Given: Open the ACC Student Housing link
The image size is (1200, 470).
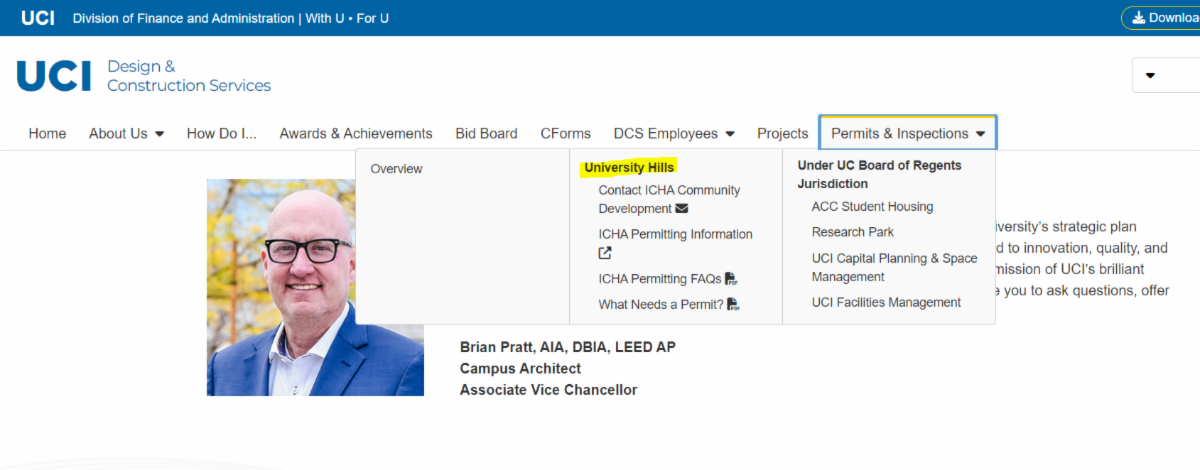Looking at the screenshot, I should 872,207.
